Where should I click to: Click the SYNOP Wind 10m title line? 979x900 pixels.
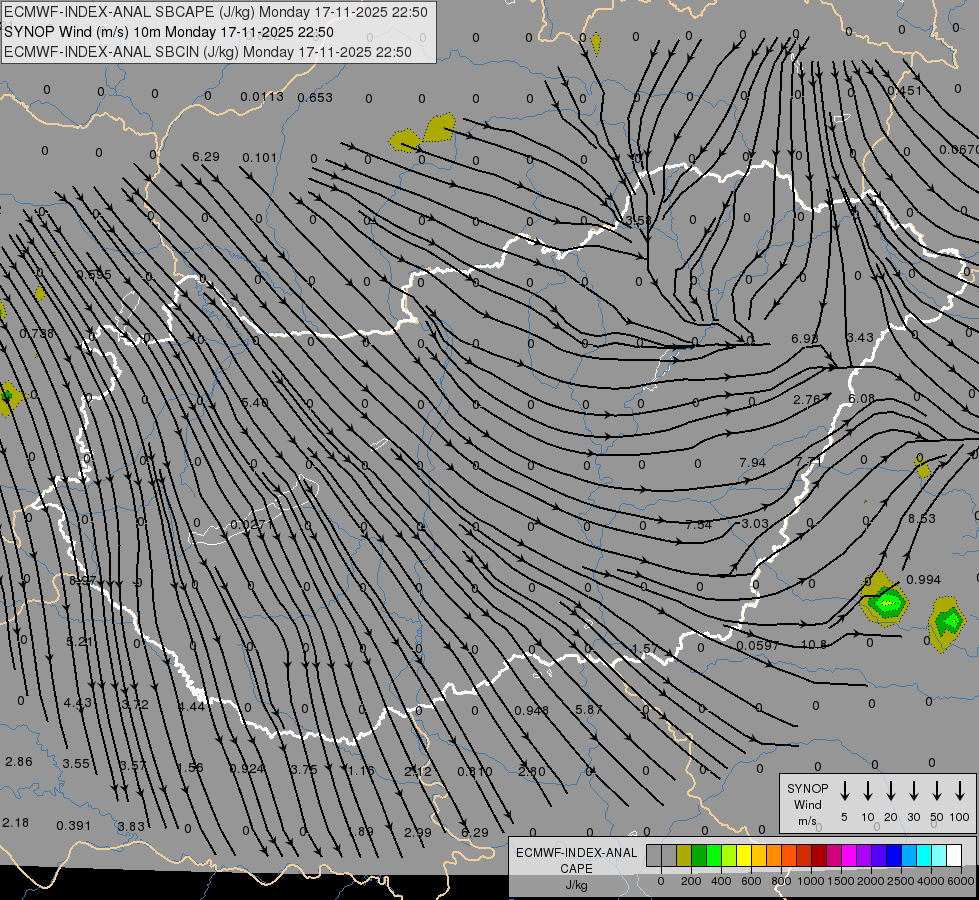click(x=169, y=32)
